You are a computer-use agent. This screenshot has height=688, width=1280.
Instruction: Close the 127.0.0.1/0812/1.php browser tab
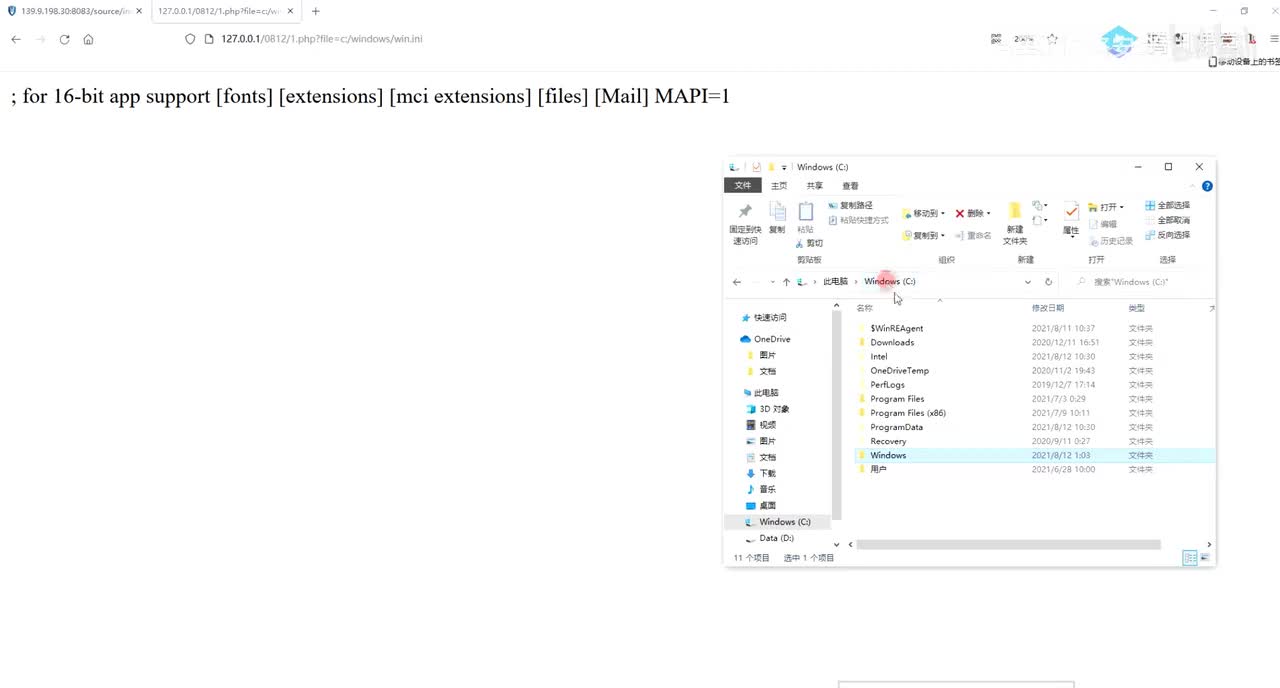coord(291,11)
